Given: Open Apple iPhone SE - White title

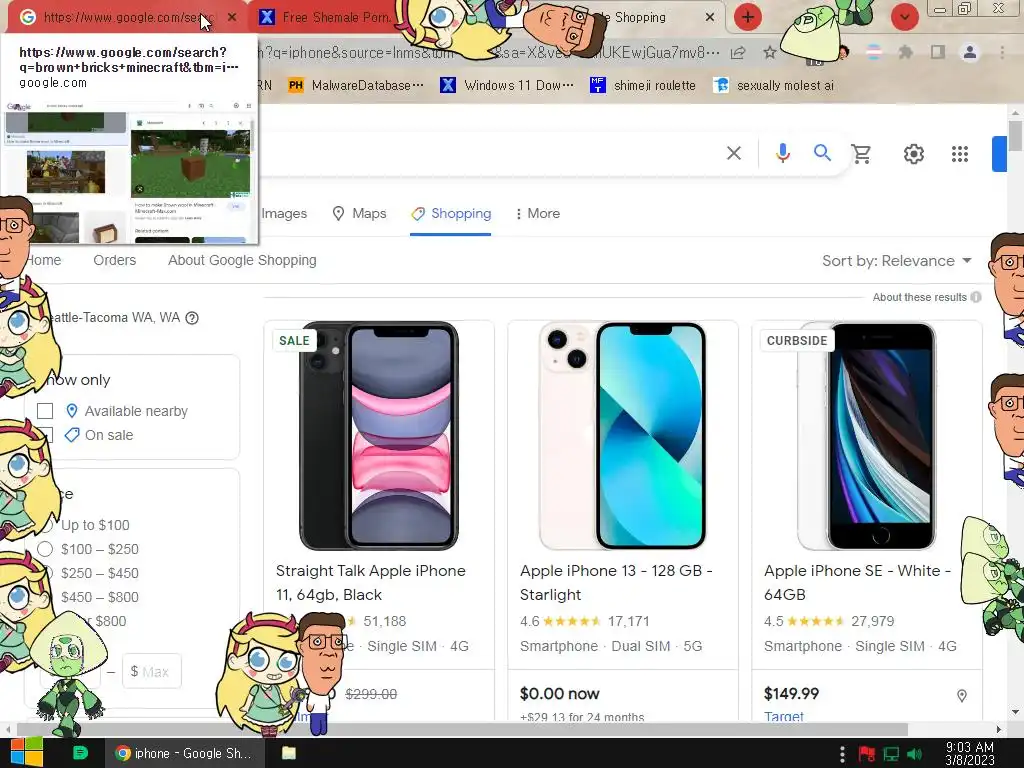Looking at the screenshot, I should (x=857, y=583).
